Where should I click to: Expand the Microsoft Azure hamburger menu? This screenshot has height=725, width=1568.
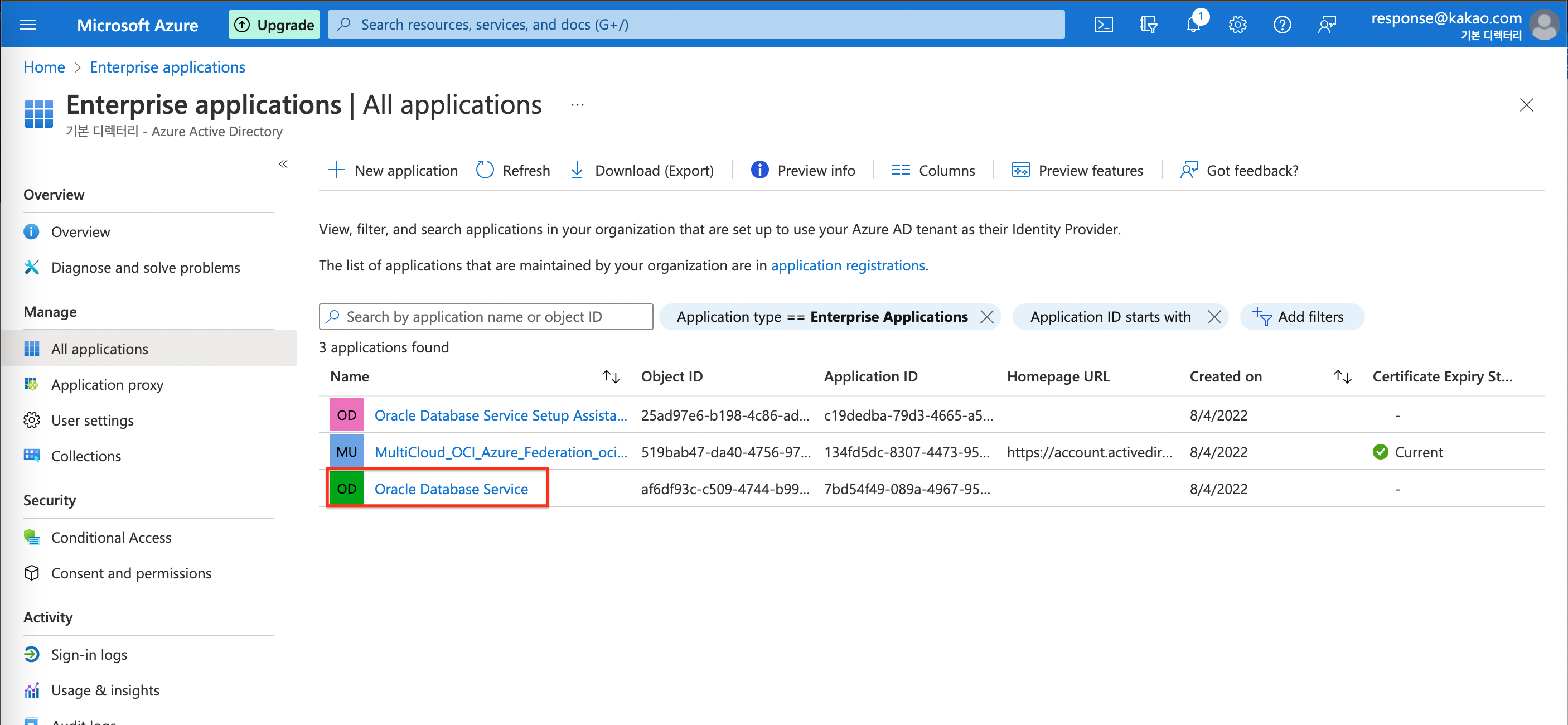pyautogui.click(x=28, y=24)
